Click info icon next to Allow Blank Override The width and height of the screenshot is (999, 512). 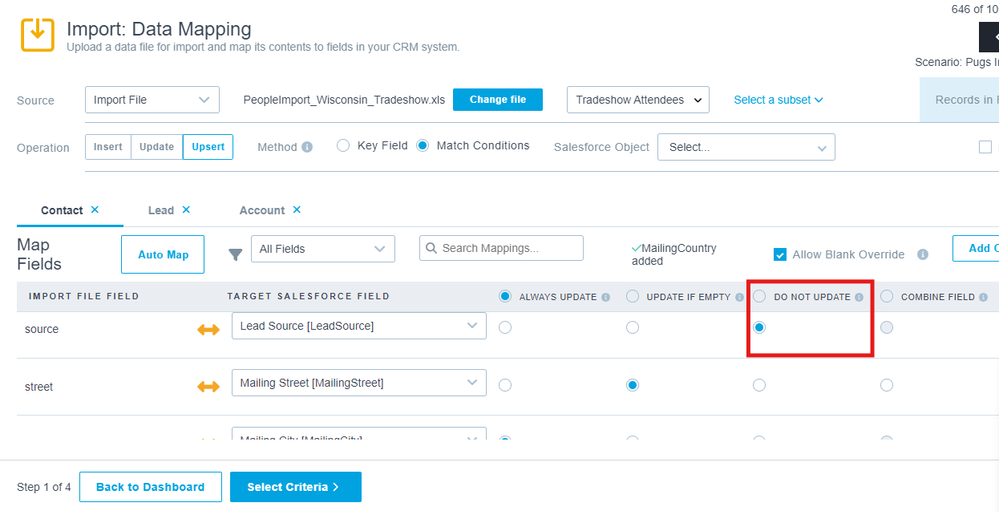[923, 255]
